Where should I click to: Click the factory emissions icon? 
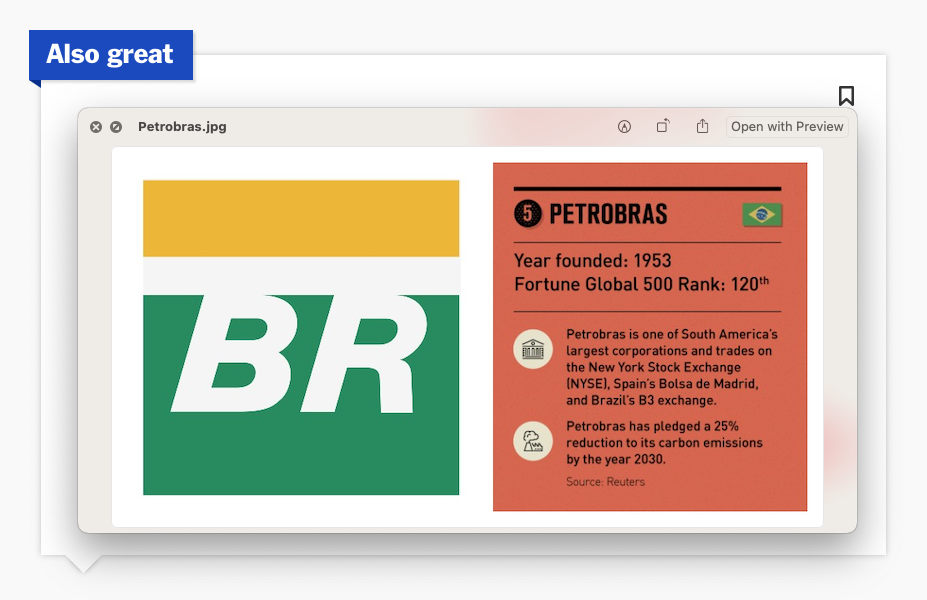[533, 441]
